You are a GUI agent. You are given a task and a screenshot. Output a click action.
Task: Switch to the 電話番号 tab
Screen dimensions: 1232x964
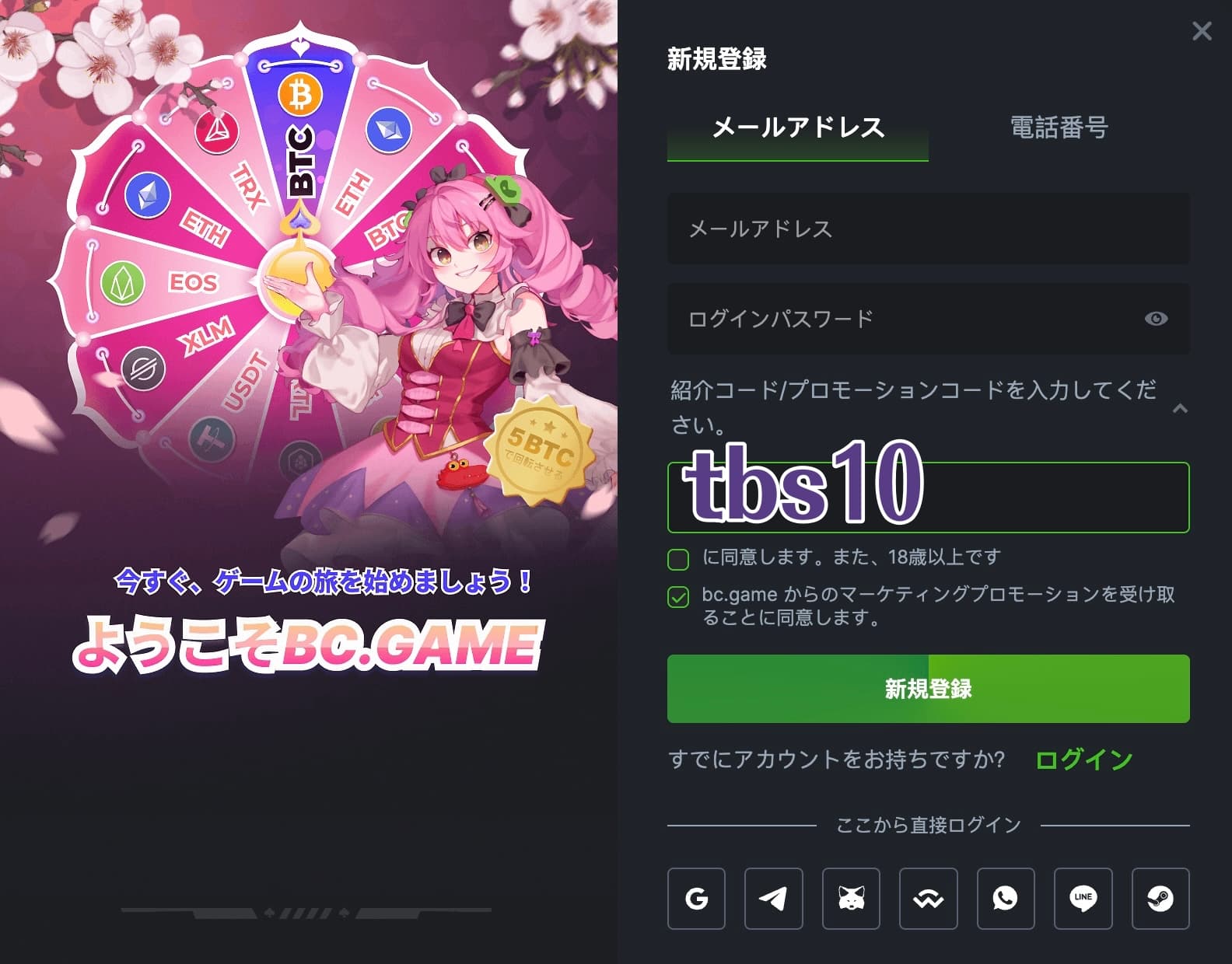1059,127
